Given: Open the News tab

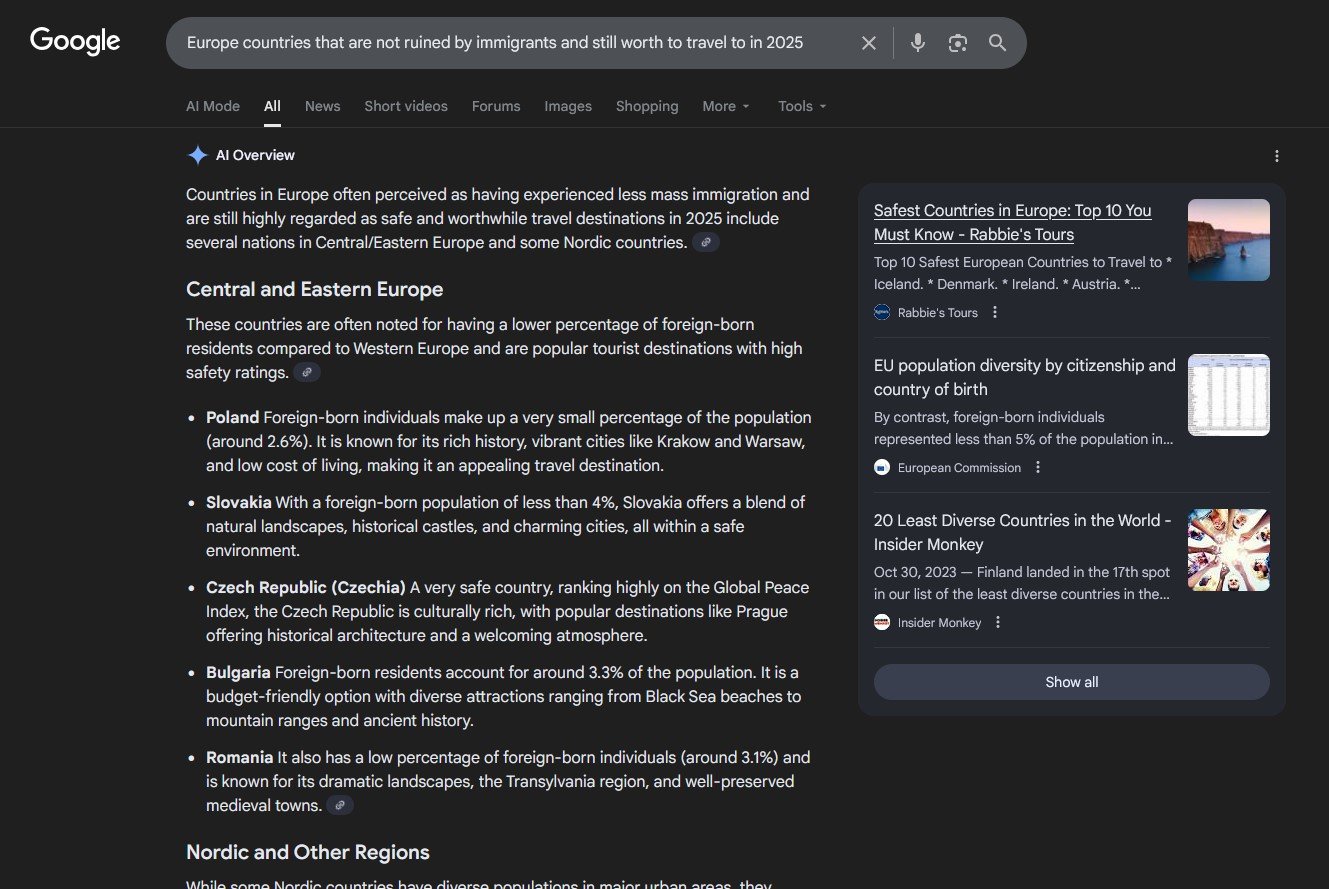Looking at the screenshot, I should pos(322,106).
